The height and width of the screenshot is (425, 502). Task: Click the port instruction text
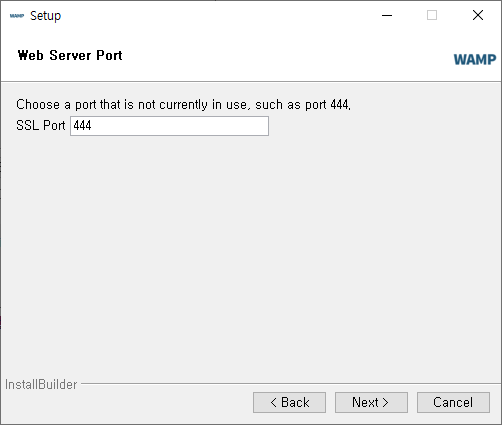(x=183, y=105)
